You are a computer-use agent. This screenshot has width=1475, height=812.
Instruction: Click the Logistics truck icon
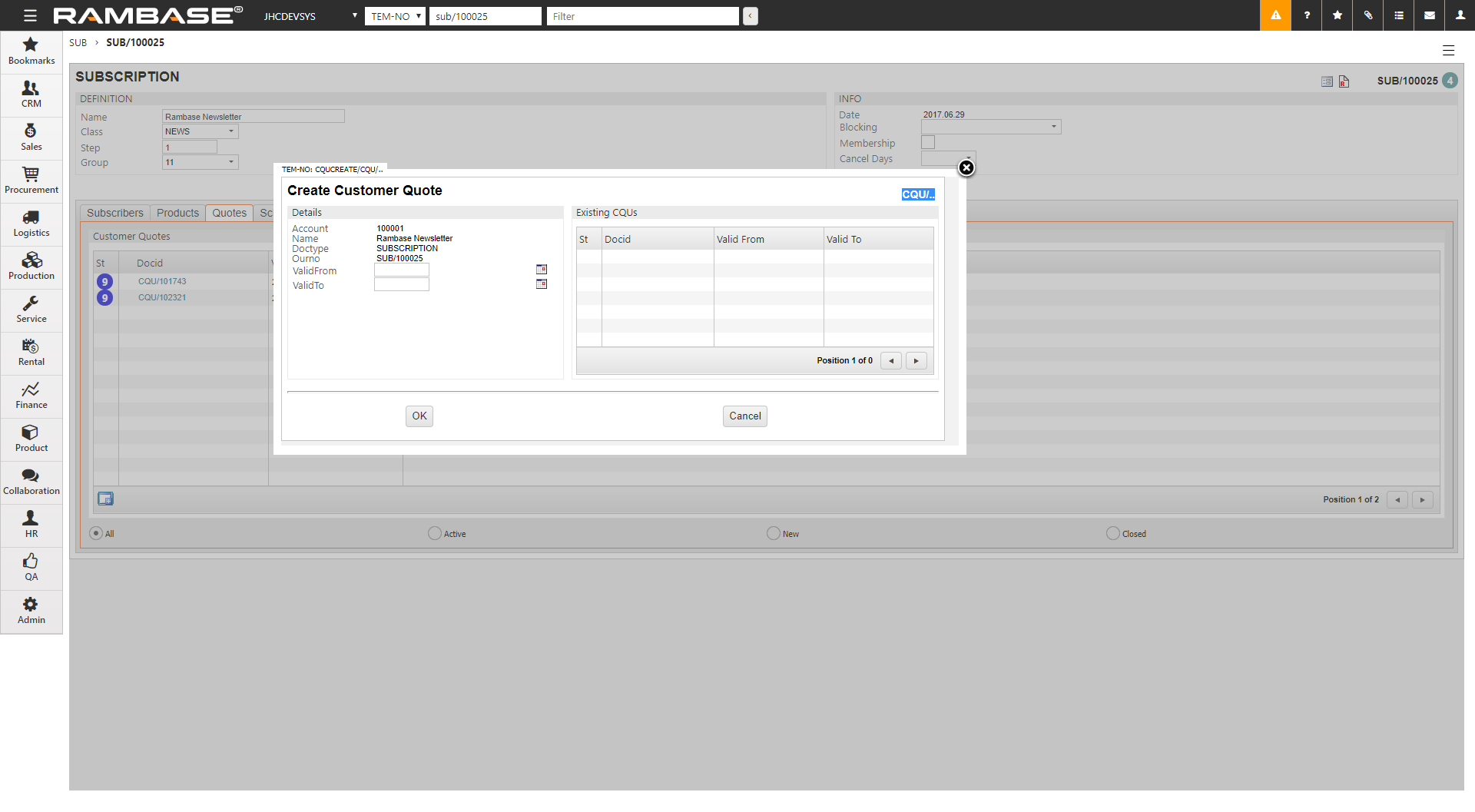point(31,218)
